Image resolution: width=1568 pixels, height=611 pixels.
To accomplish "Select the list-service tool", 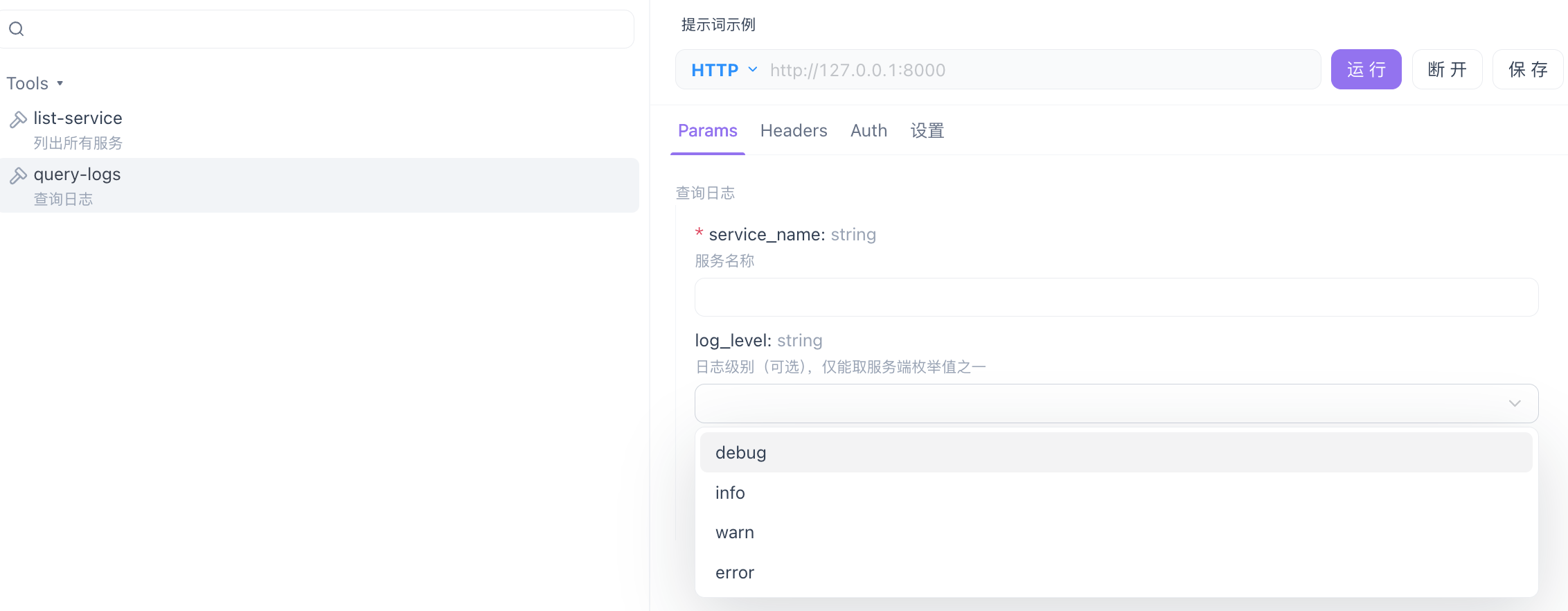I will tap(319, 130).
